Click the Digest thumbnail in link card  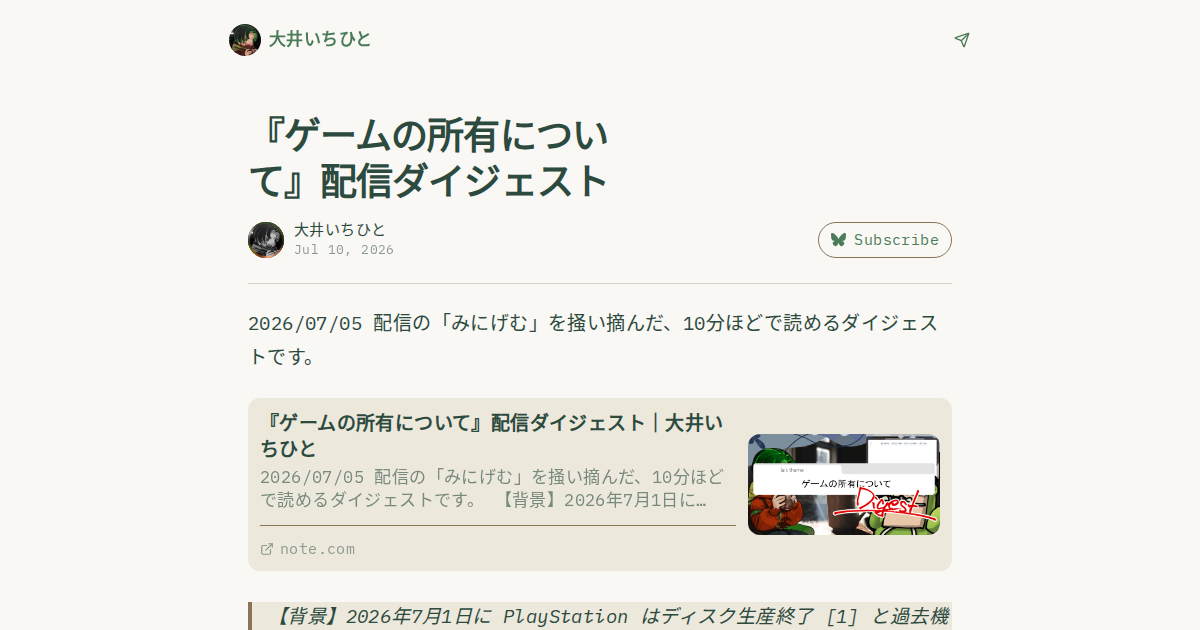[844, 484]
